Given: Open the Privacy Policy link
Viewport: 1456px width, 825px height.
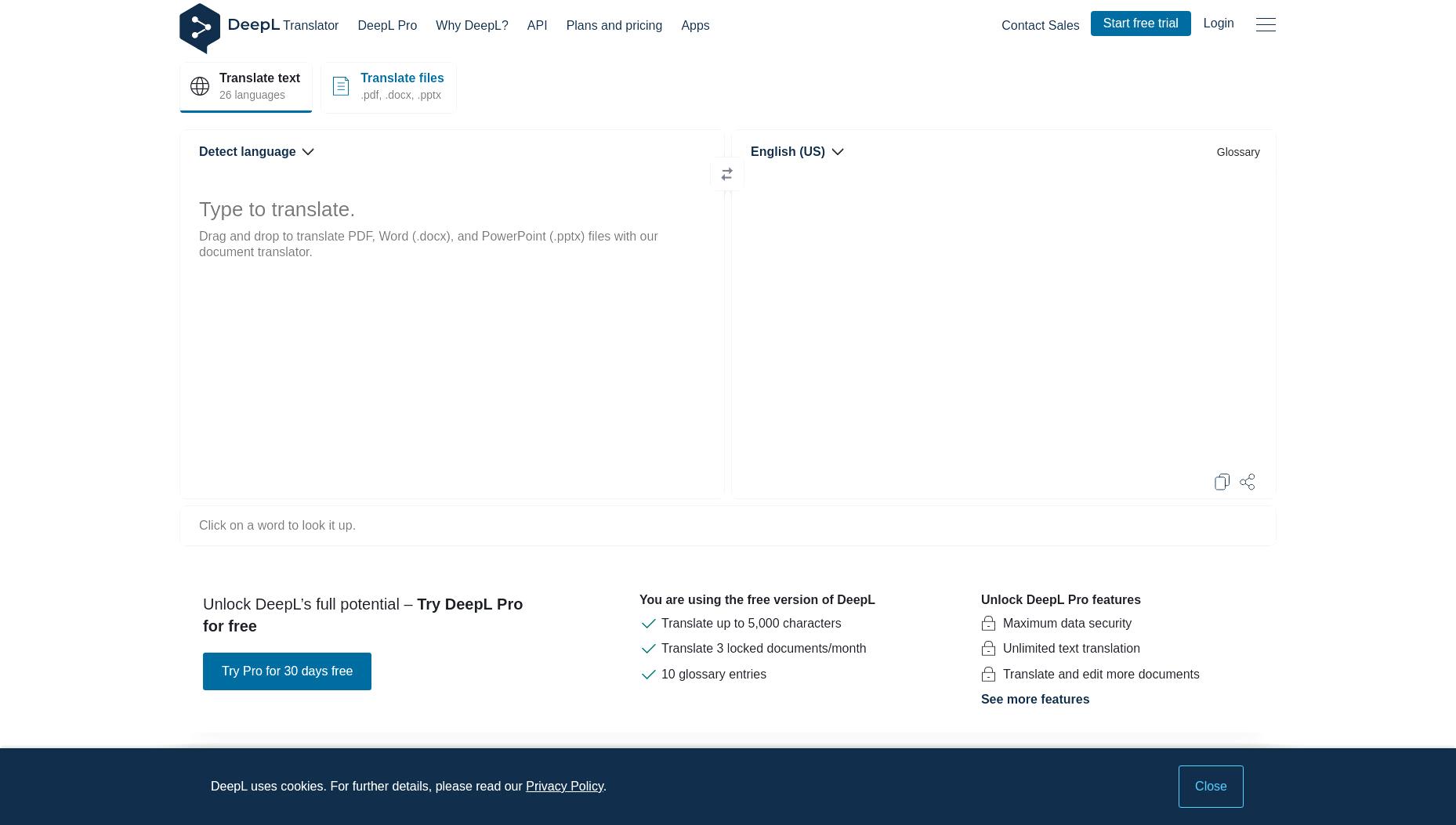Looking at the screenshot, I should (x=564, y=787).
